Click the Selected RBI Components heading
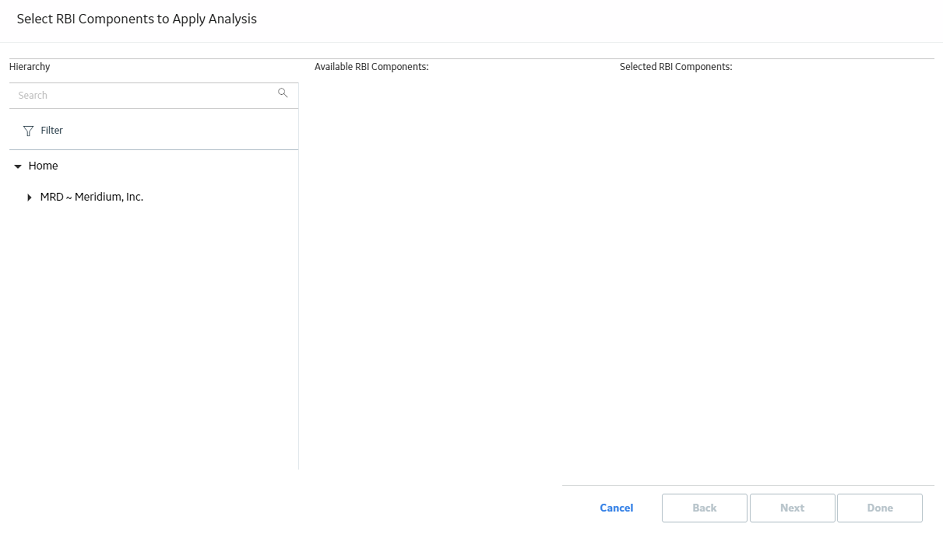945x540 pixels. 676,66
